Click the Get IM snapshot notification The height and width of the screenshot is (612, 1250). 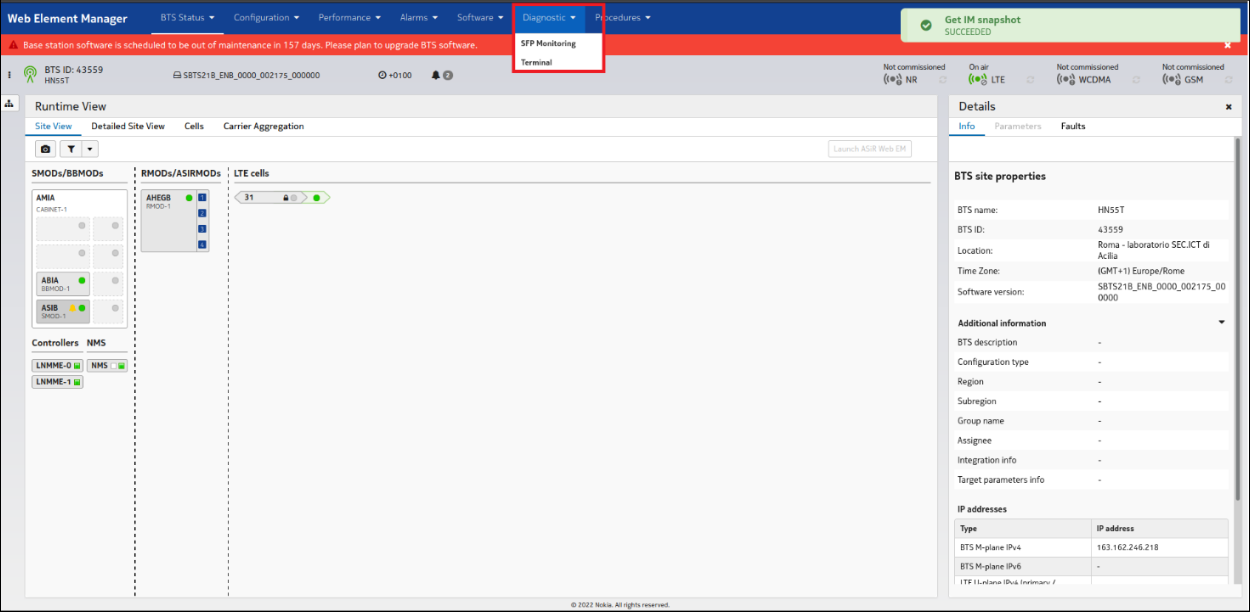(x=1069, y=25)
